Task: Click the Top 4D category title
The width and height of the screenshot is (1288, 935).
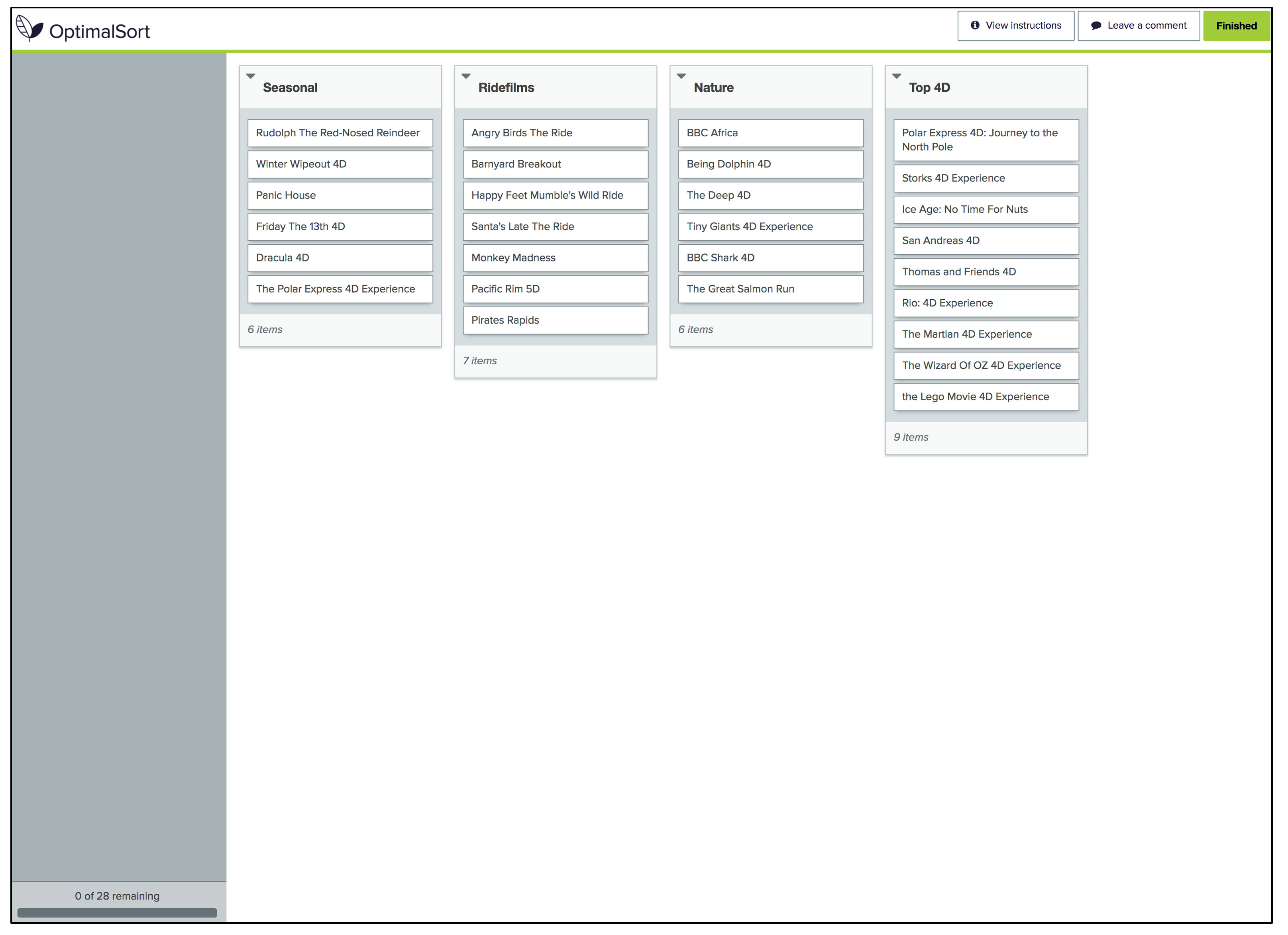Action: 929,87
